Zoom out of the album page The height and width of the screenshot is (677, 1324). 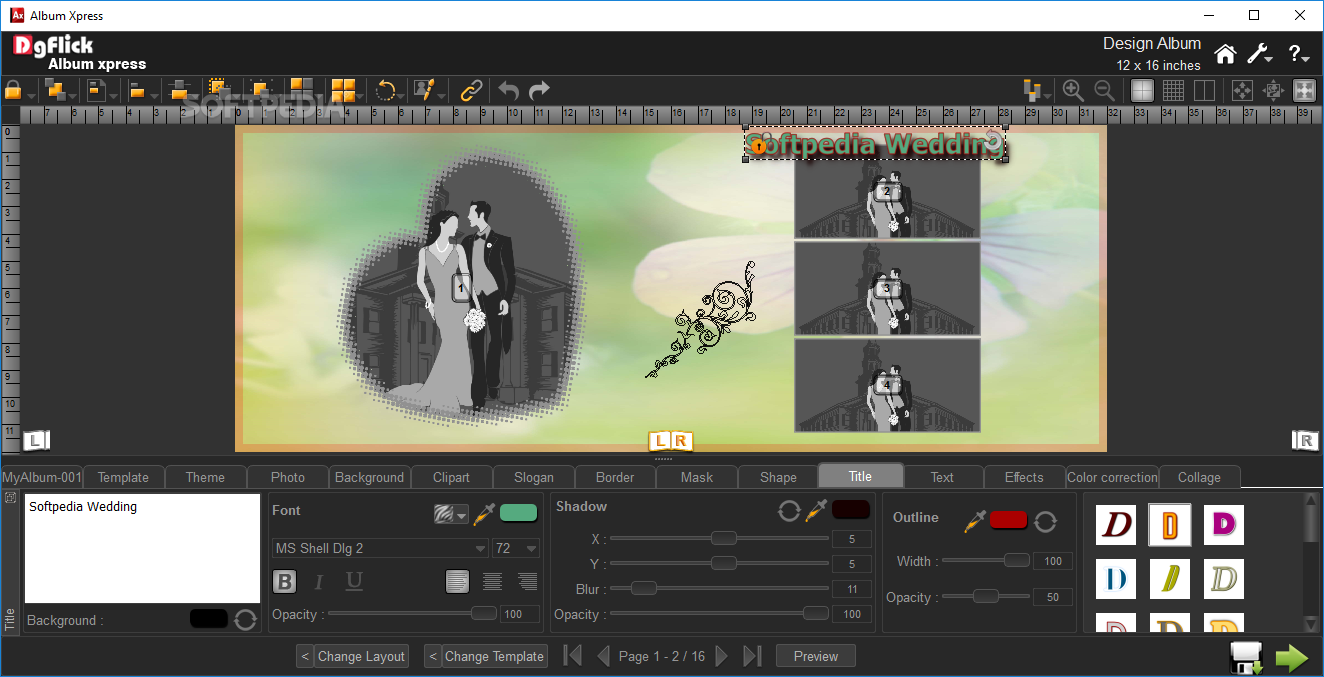coord(1104,90)
